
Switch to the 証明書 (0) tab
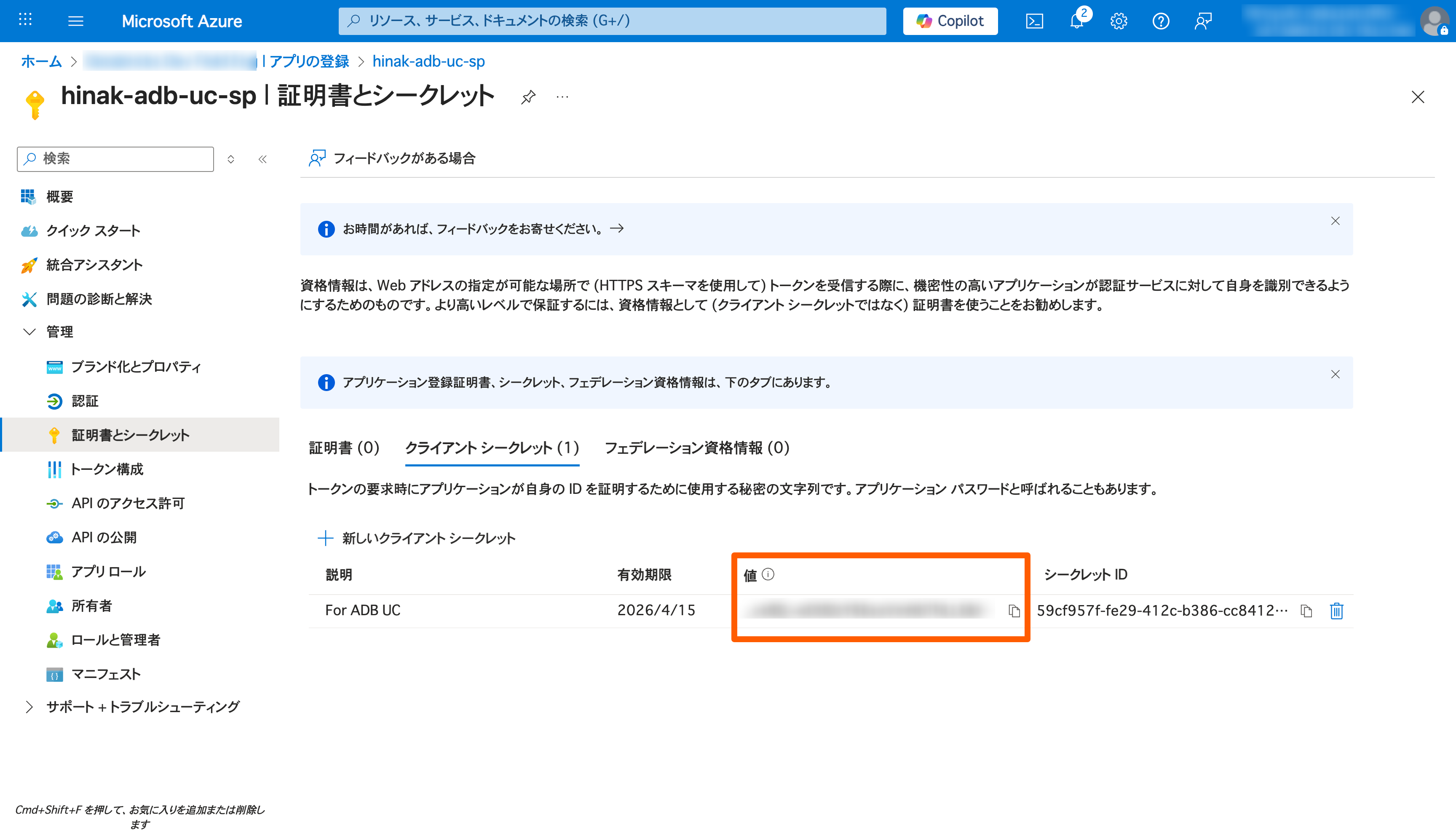tap(344, 448)
